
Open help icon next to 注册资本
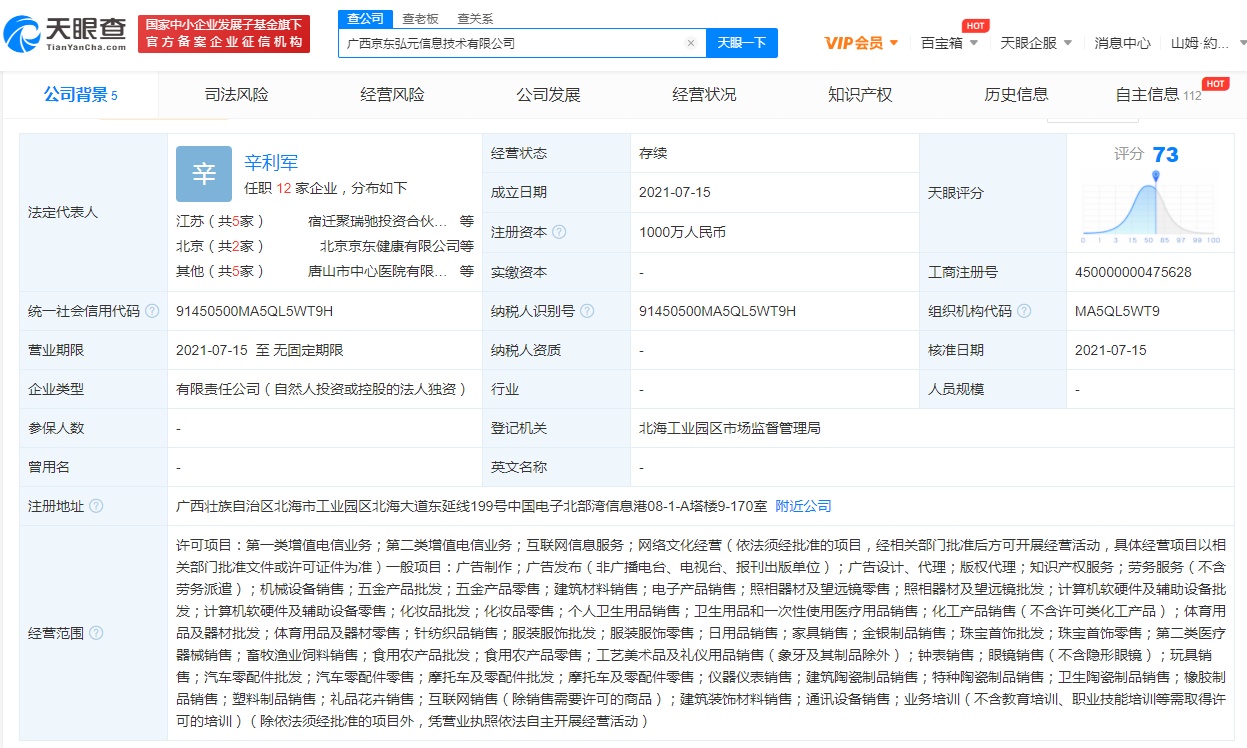(x=559, y=232)
